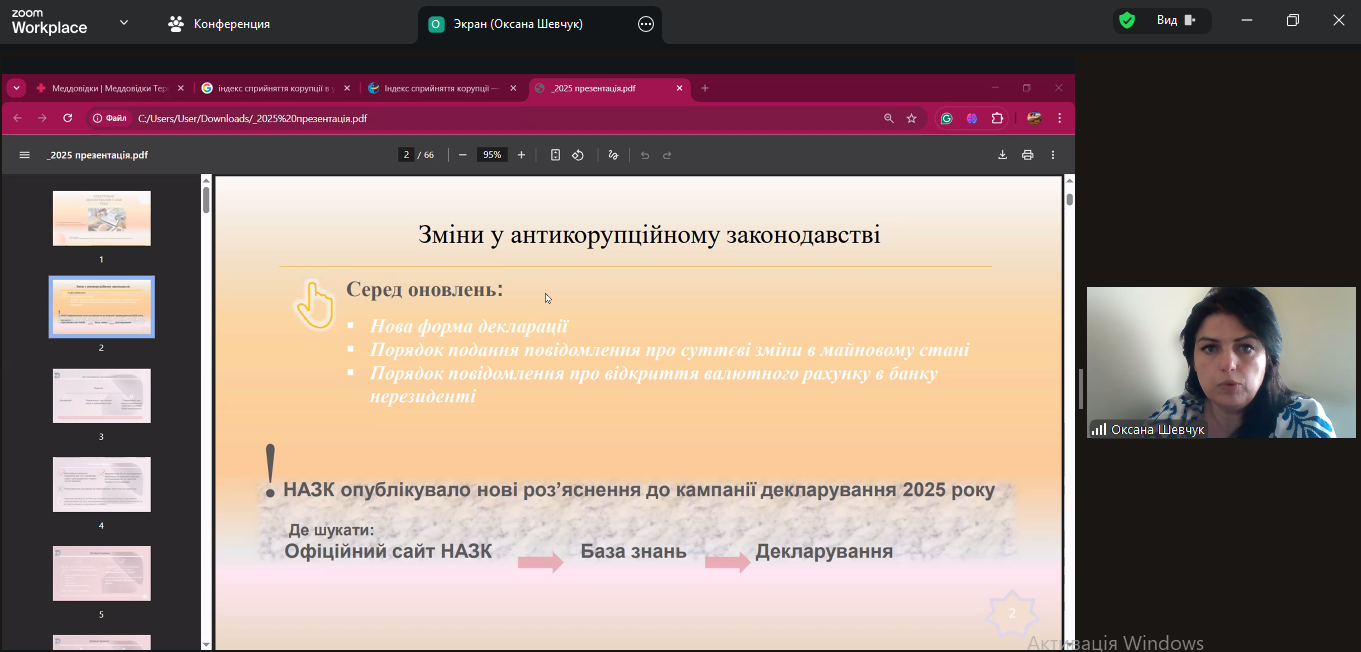Reload the browser page
1361x652 pixels.
(68, 118)
